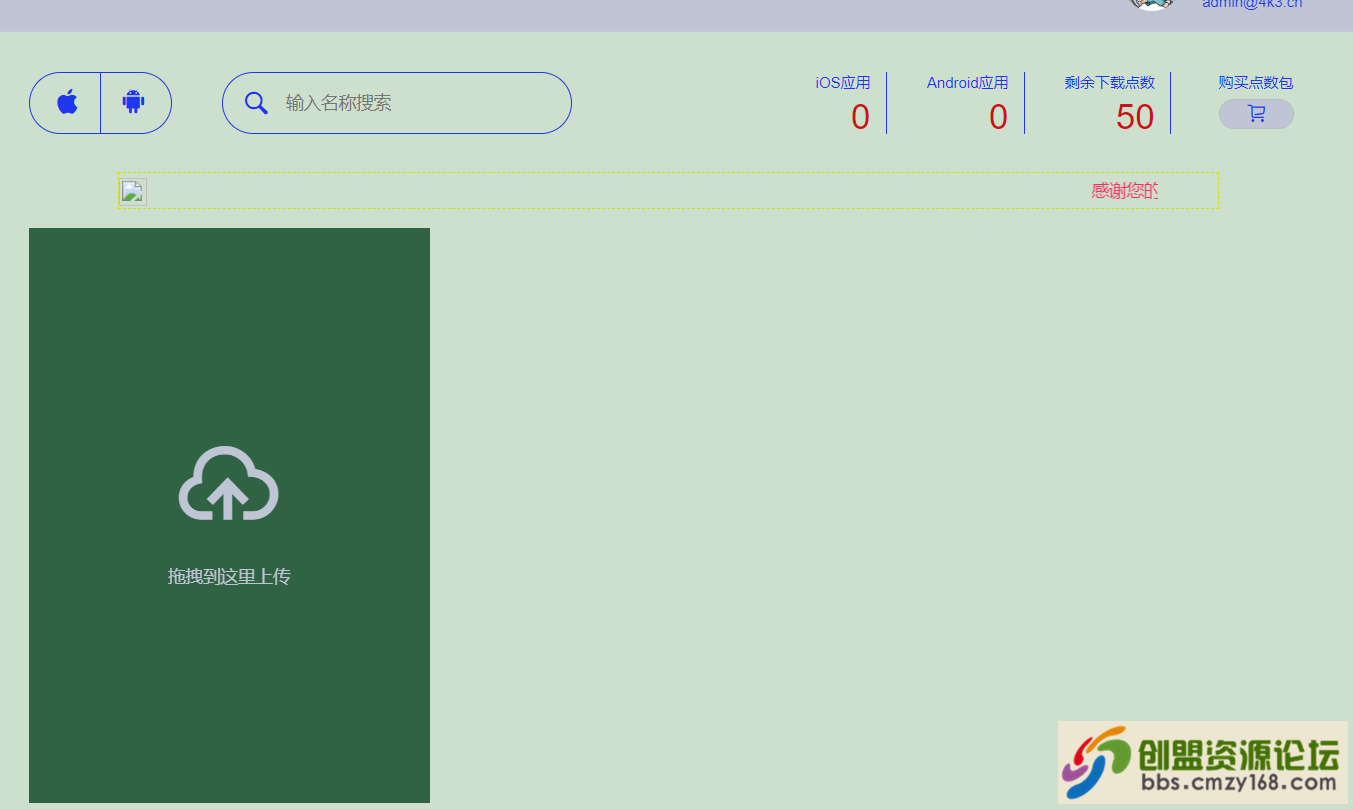Click the magnifier search icon
The image size is (1353, 809).
pyautogui.click(x=256, y=103)
